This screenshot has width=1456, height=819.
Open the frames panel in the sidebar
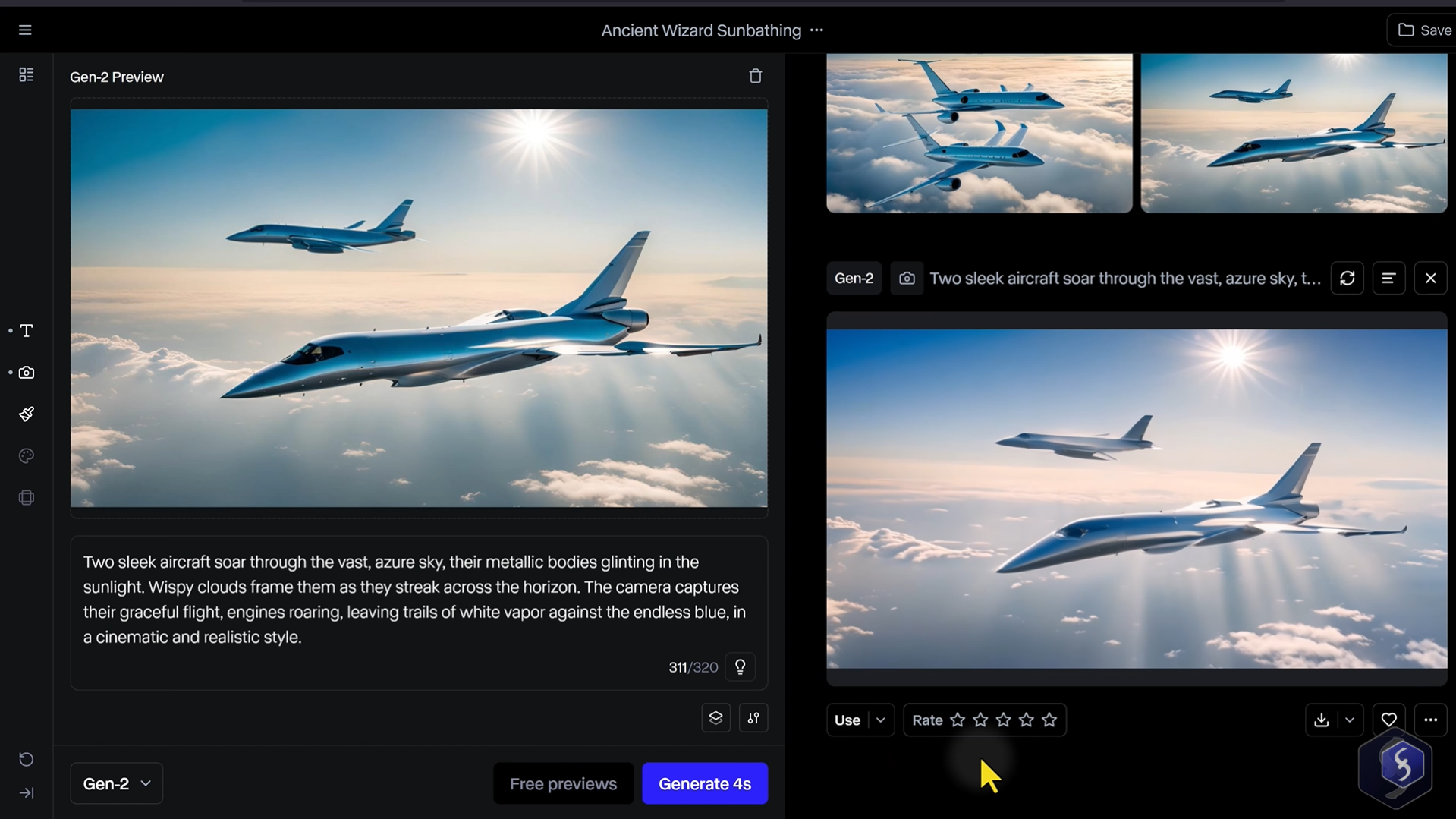click(x=25, y=497)
